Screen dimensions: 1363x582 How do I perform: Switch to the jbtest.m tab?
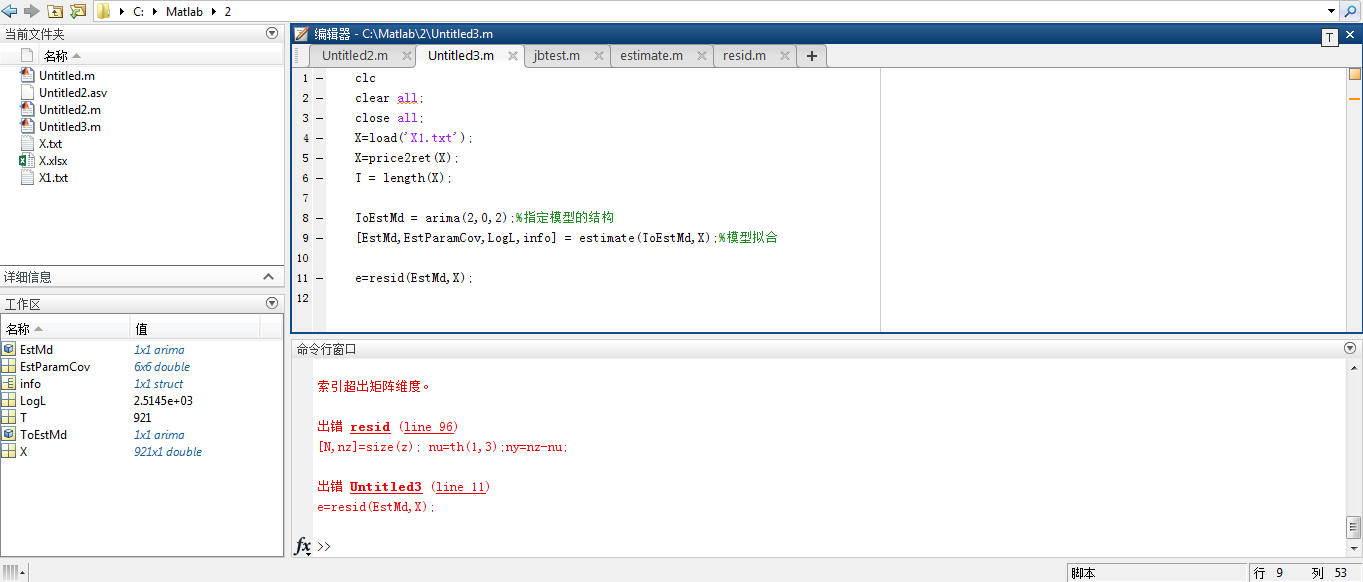coord(556,56)
